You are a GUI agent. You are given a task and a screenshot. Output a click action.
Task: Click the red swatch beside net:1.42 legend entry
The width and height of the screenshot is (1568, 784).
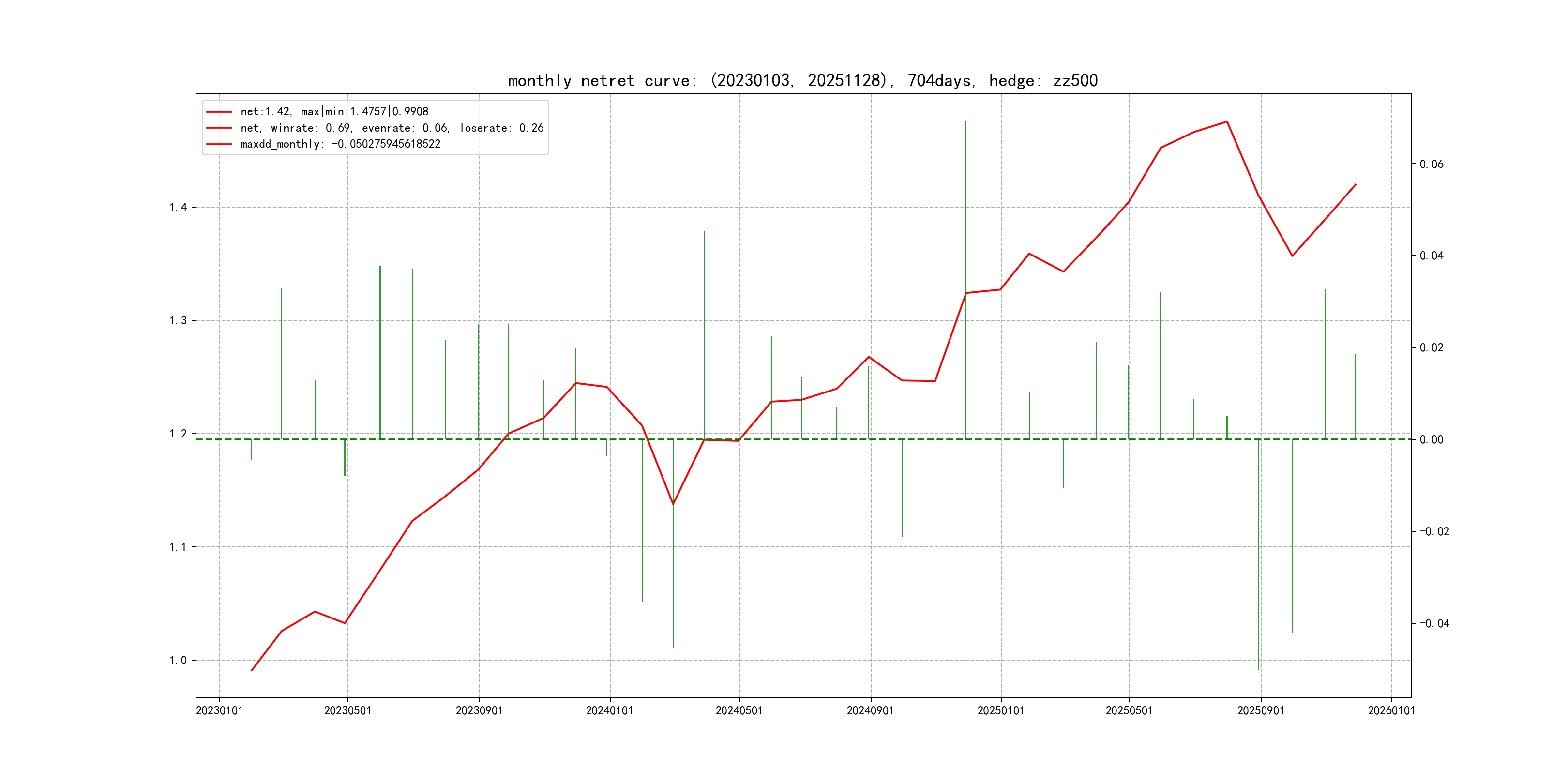click(x=219, y=112)
